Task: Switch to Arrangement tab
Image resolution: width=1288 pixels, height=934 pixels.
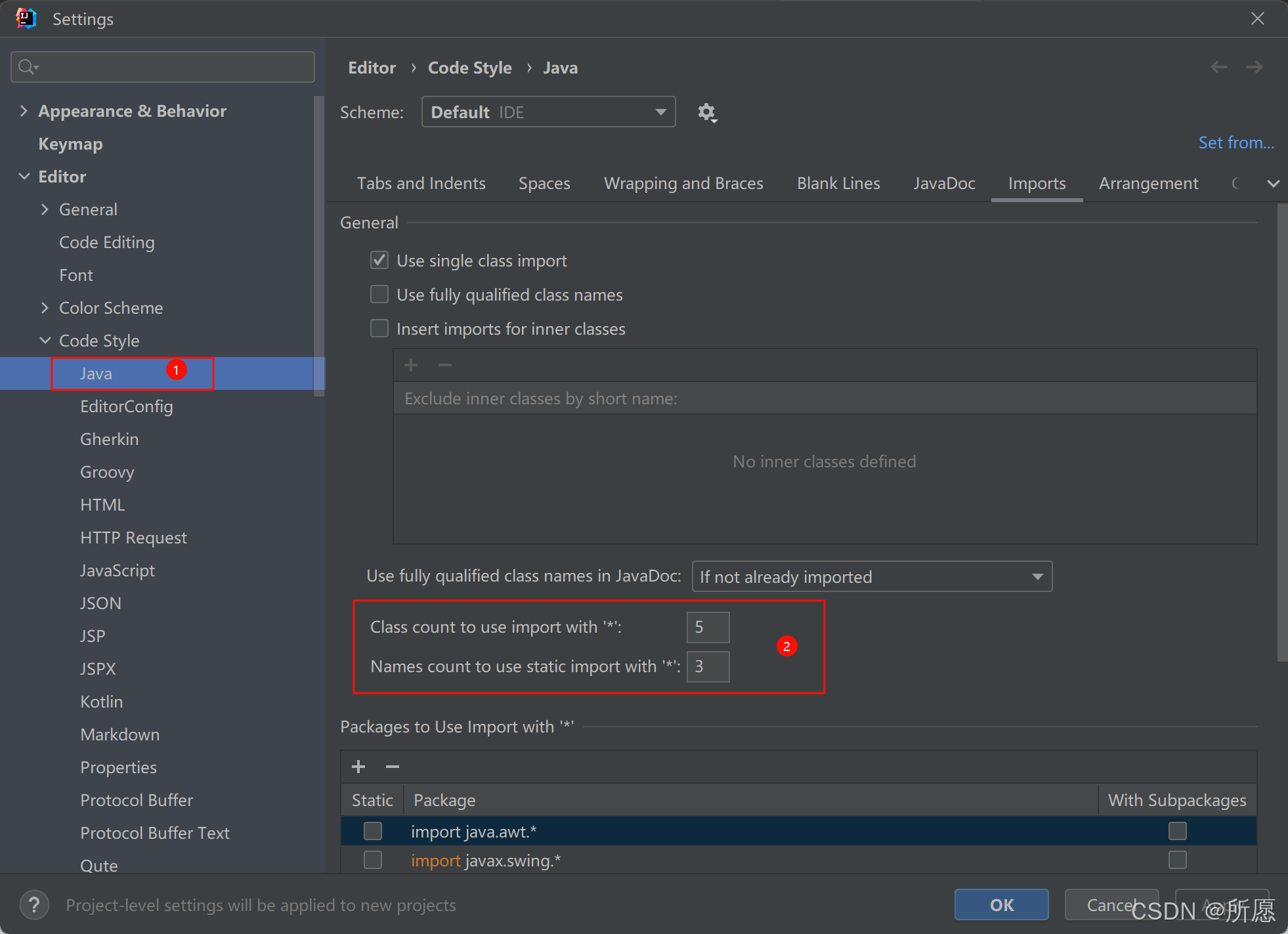Action: [1148, 183]
